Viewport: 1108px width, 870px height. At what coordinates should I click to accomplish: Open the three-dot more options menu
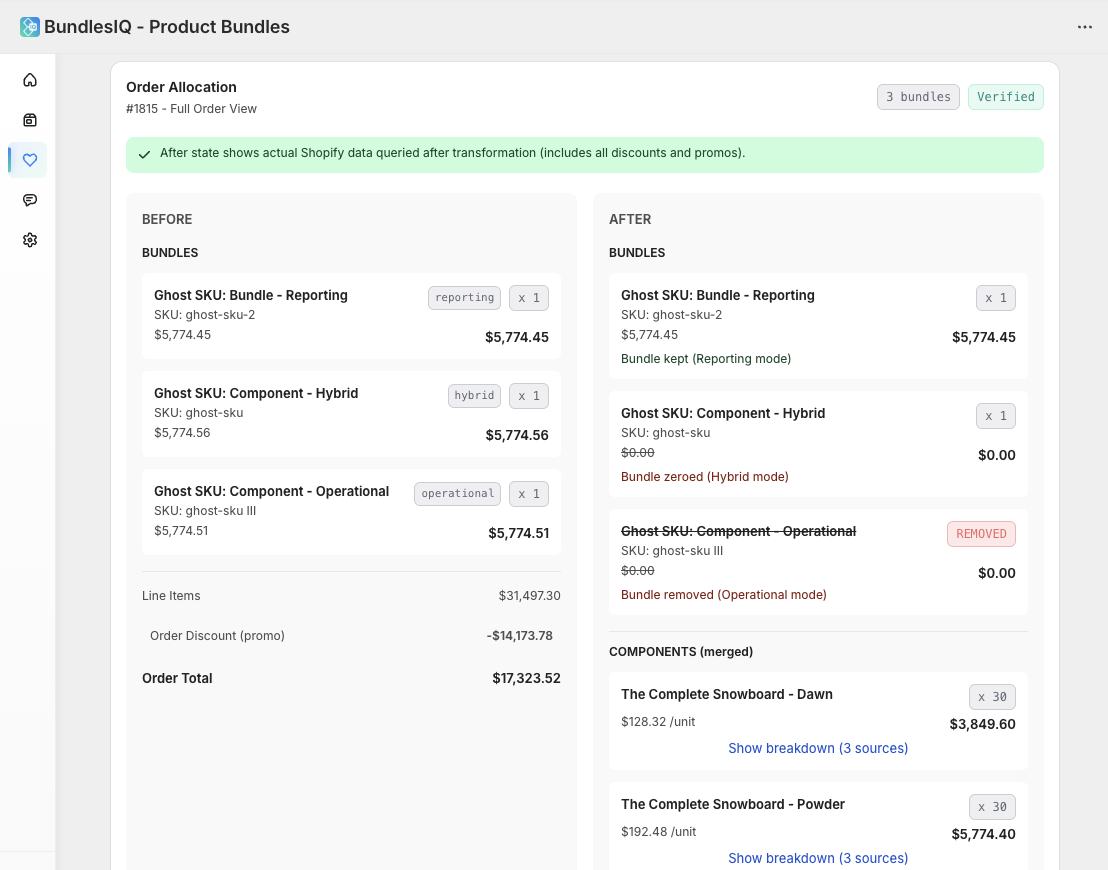tap(1085, 27)
